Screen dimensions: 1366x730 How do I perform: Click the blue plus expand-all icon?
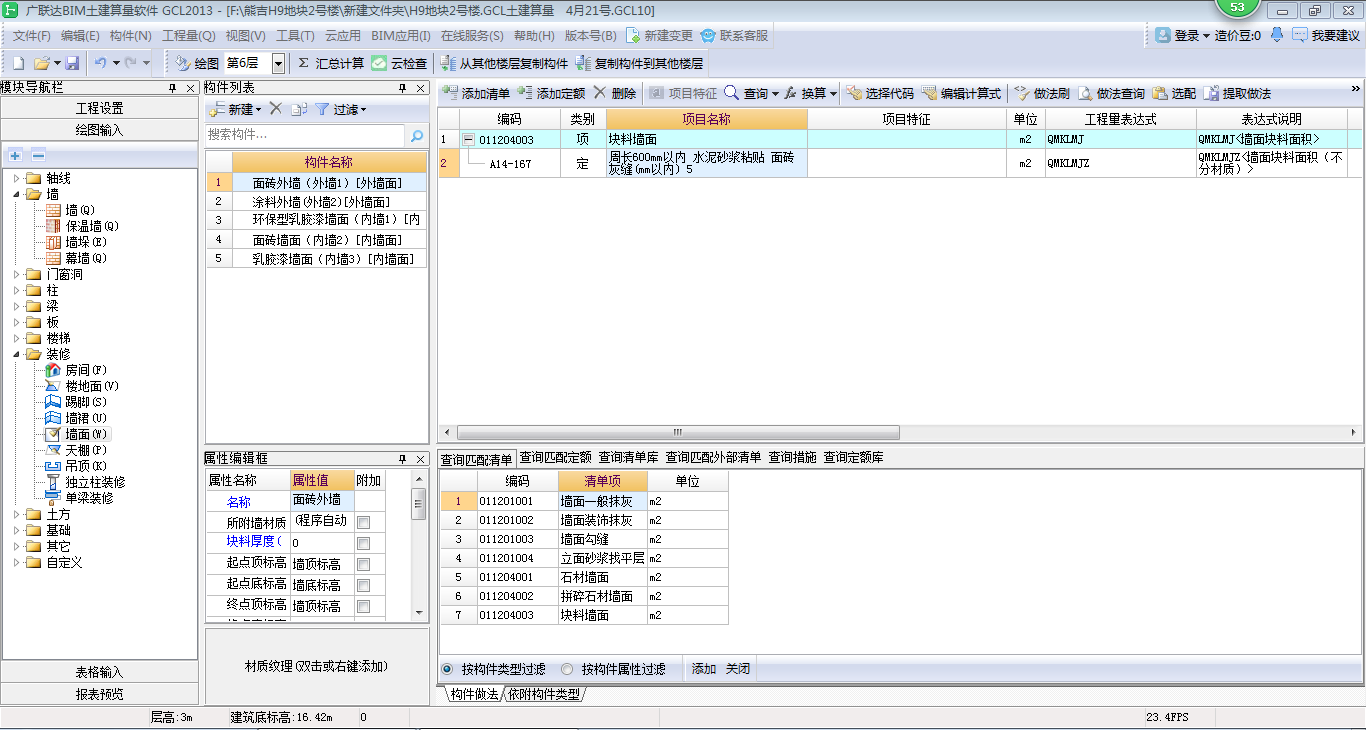pos(15,155)
